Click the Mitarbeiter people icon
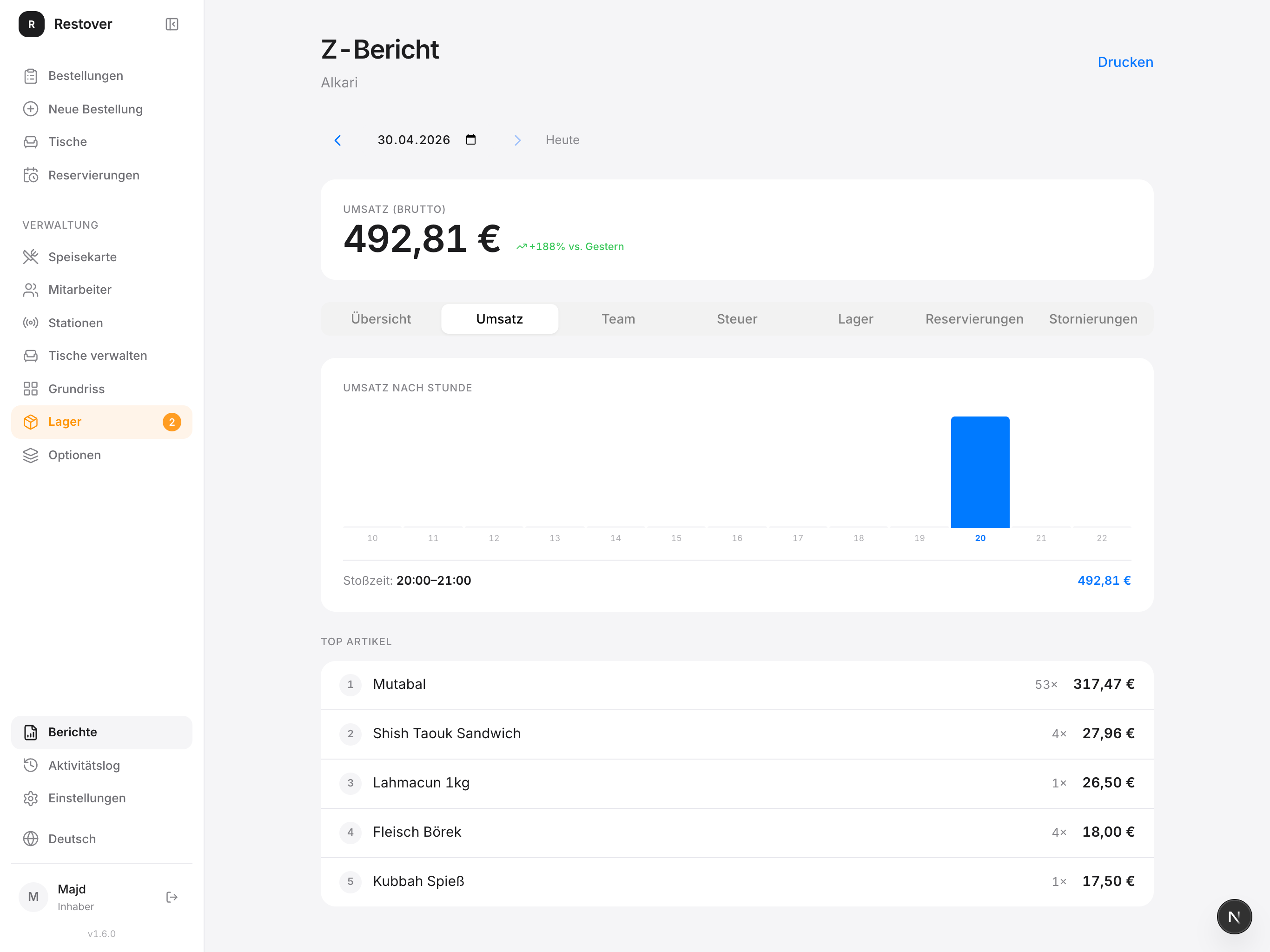The image size is (1270, 952). tap(30, 290)
